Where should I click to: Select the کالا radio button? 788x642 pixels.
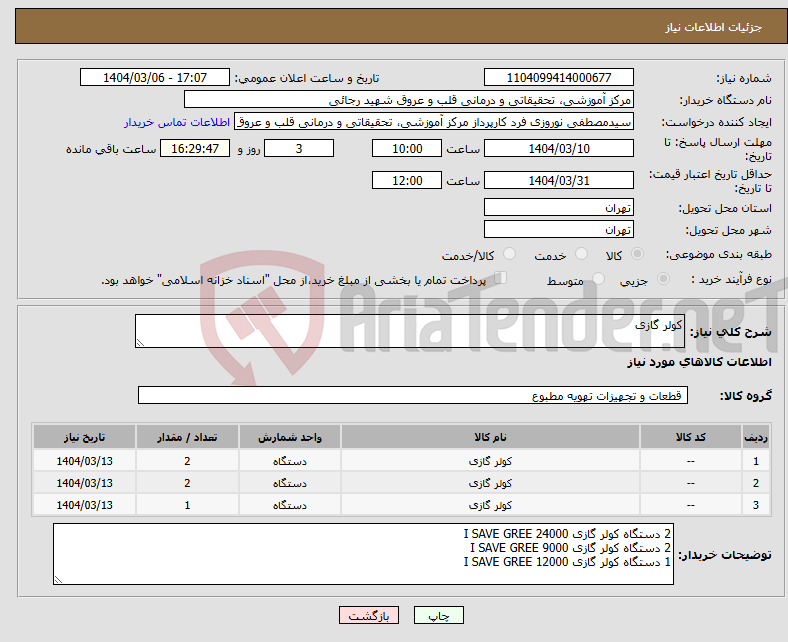coord(637,254)
